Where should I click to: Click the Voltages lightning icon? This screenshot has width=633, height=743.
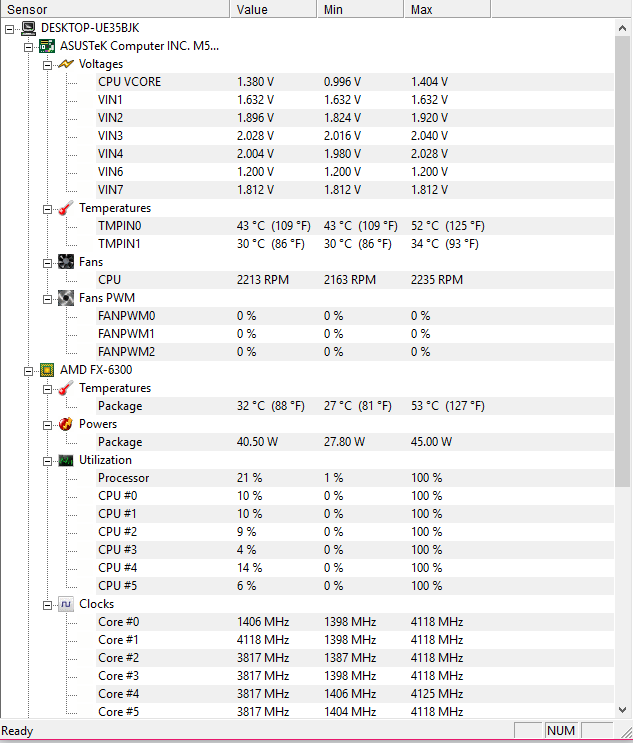[66, 64]
